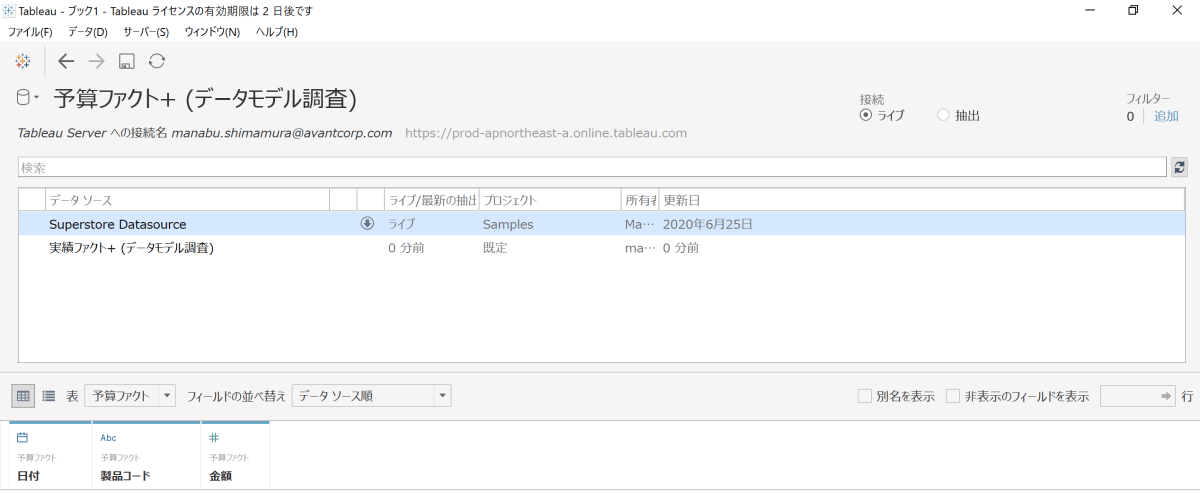Open the ヘルプ(H) menu

[276, 32]
